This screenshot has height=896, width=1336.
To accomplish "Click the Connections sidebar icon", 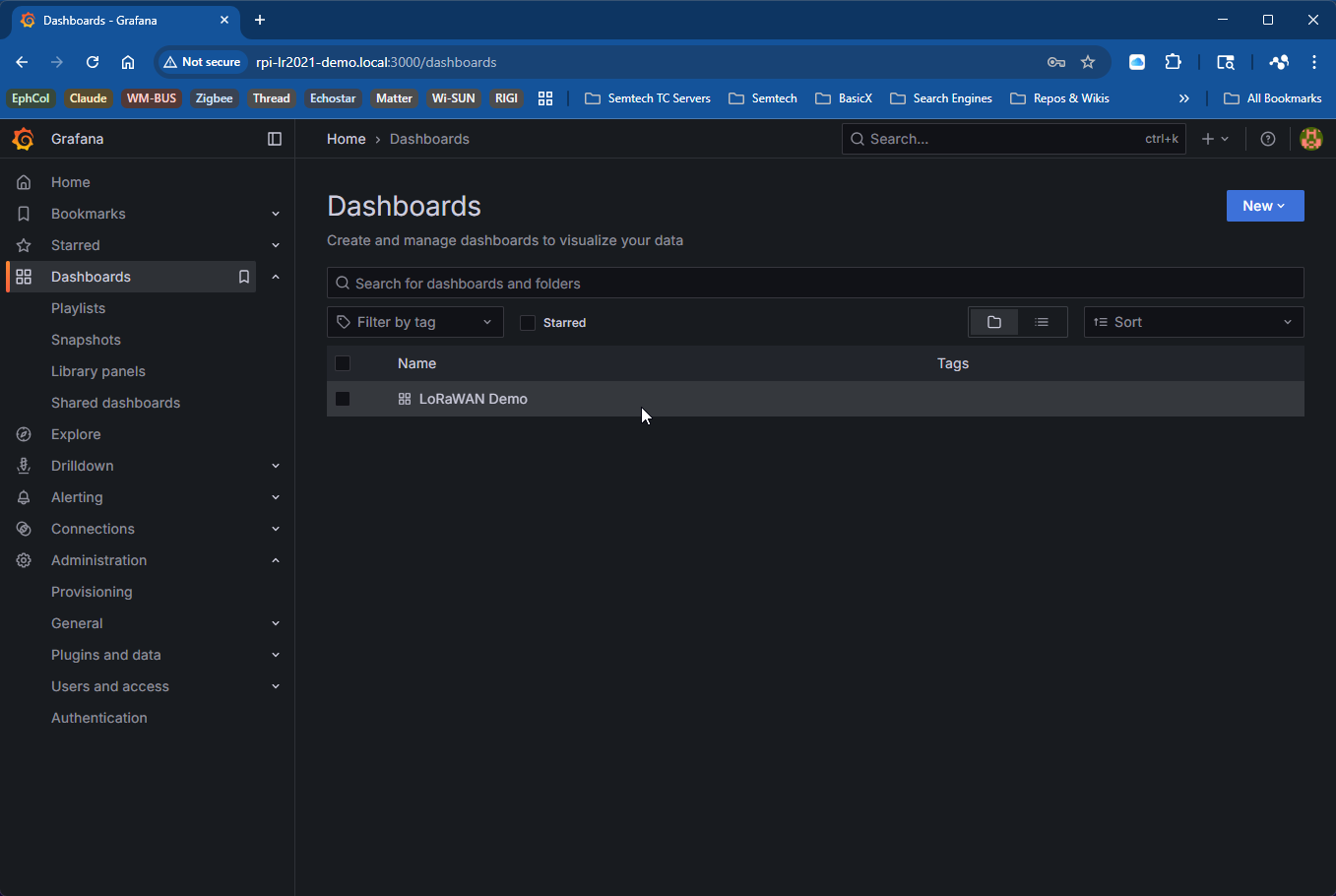I will 24,529.
